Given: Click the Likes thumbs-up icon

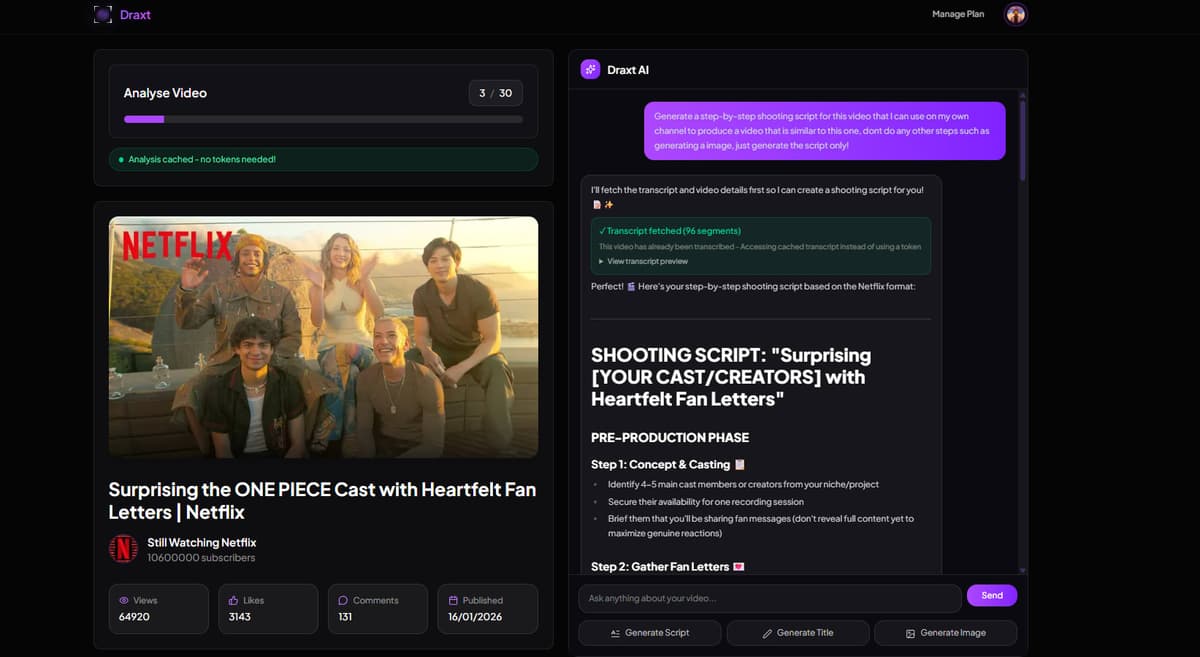Looking at the screenshot, I should point(233,600).
